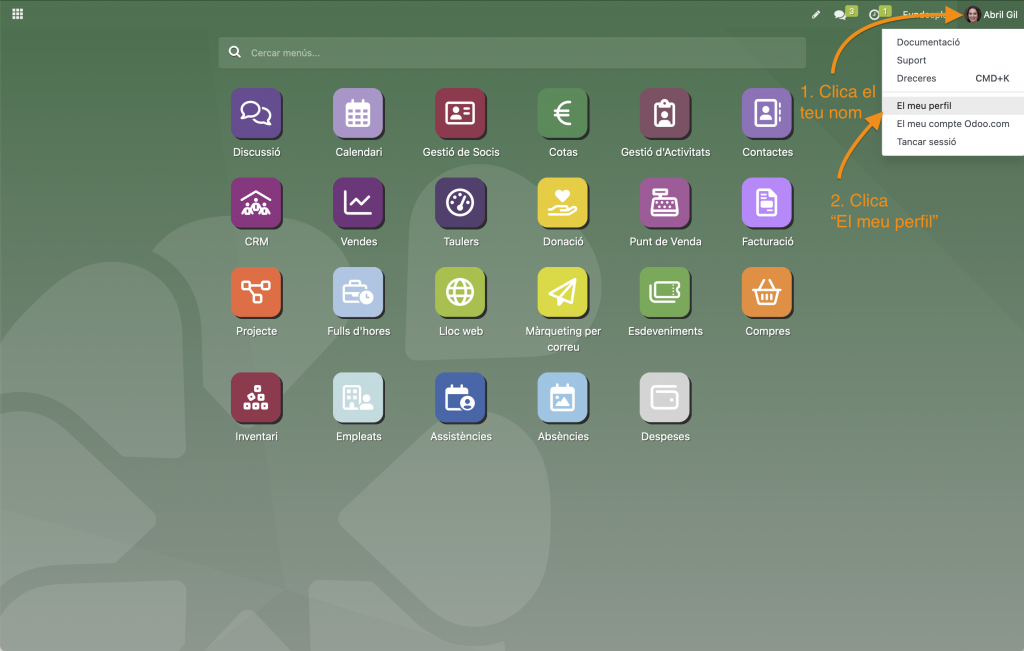Click the "Cercar menús..." search field

(x=512, y=52)
